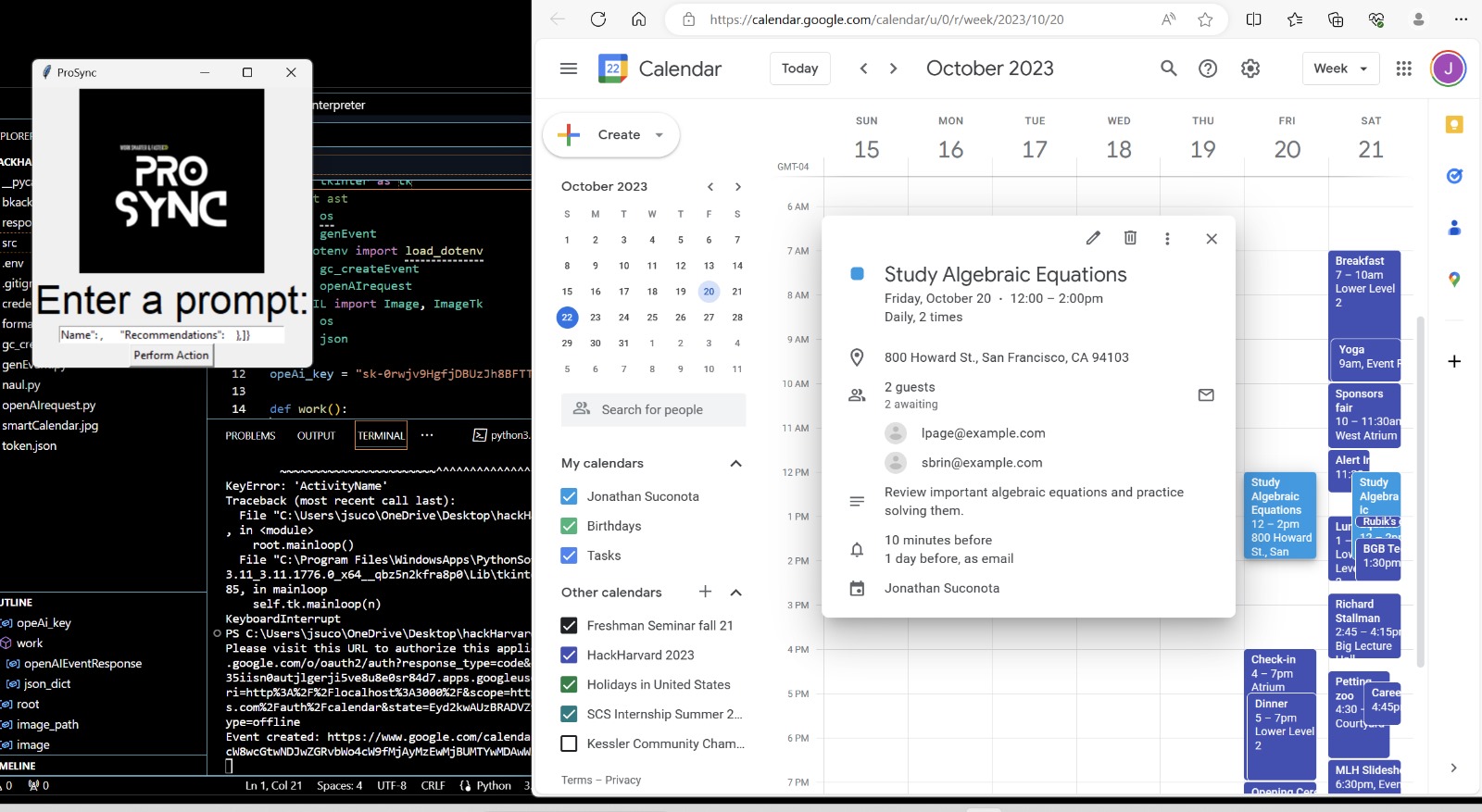Open the Create button dropdown arrow
The height and width of the screenshot is (812, 1482).
click(x=659, y=135)
